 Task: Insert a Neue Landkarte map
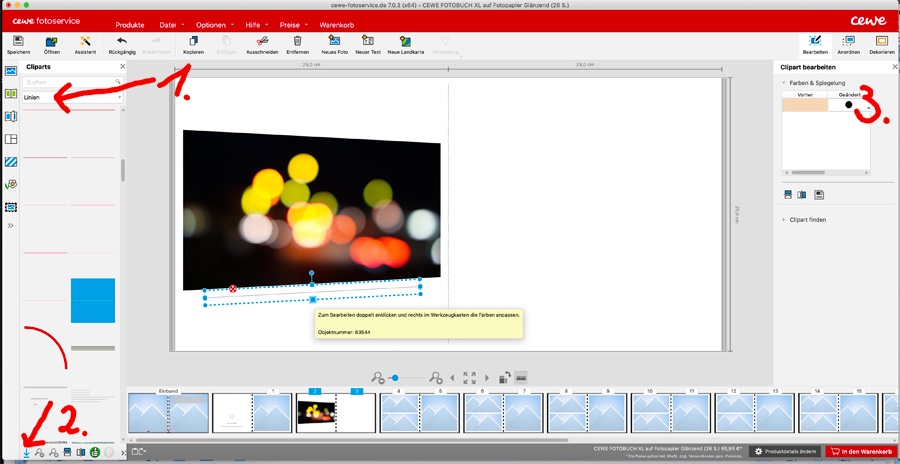point(407,42)
